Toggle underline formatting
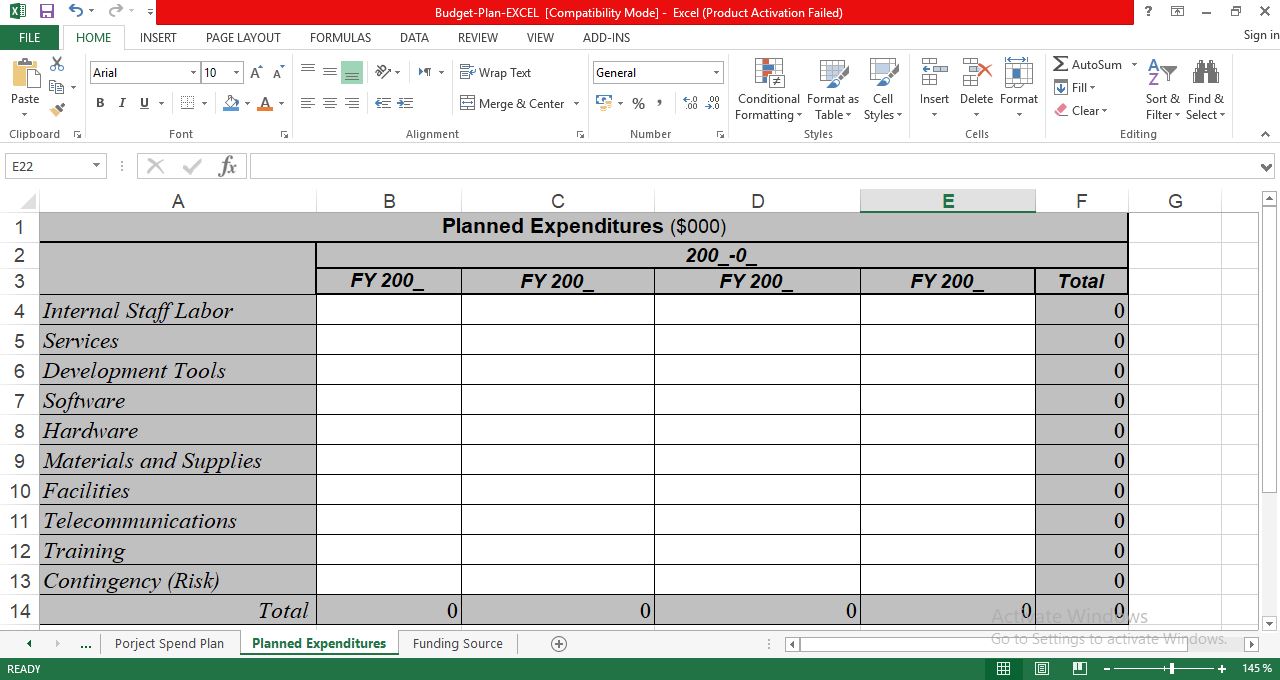1280x680 pixels. (141, 103)
